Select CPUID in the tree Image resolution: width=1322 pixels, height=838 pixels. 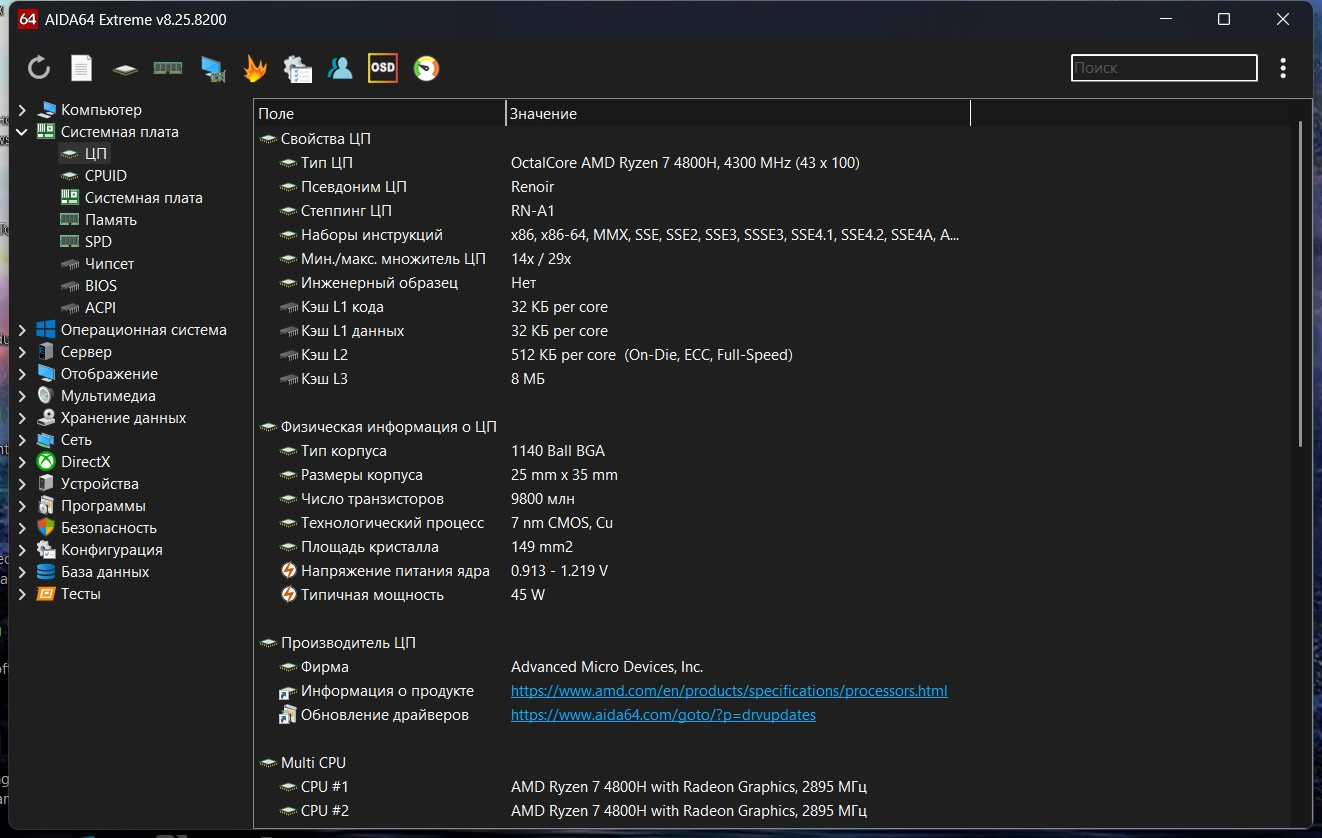point(105,176)
